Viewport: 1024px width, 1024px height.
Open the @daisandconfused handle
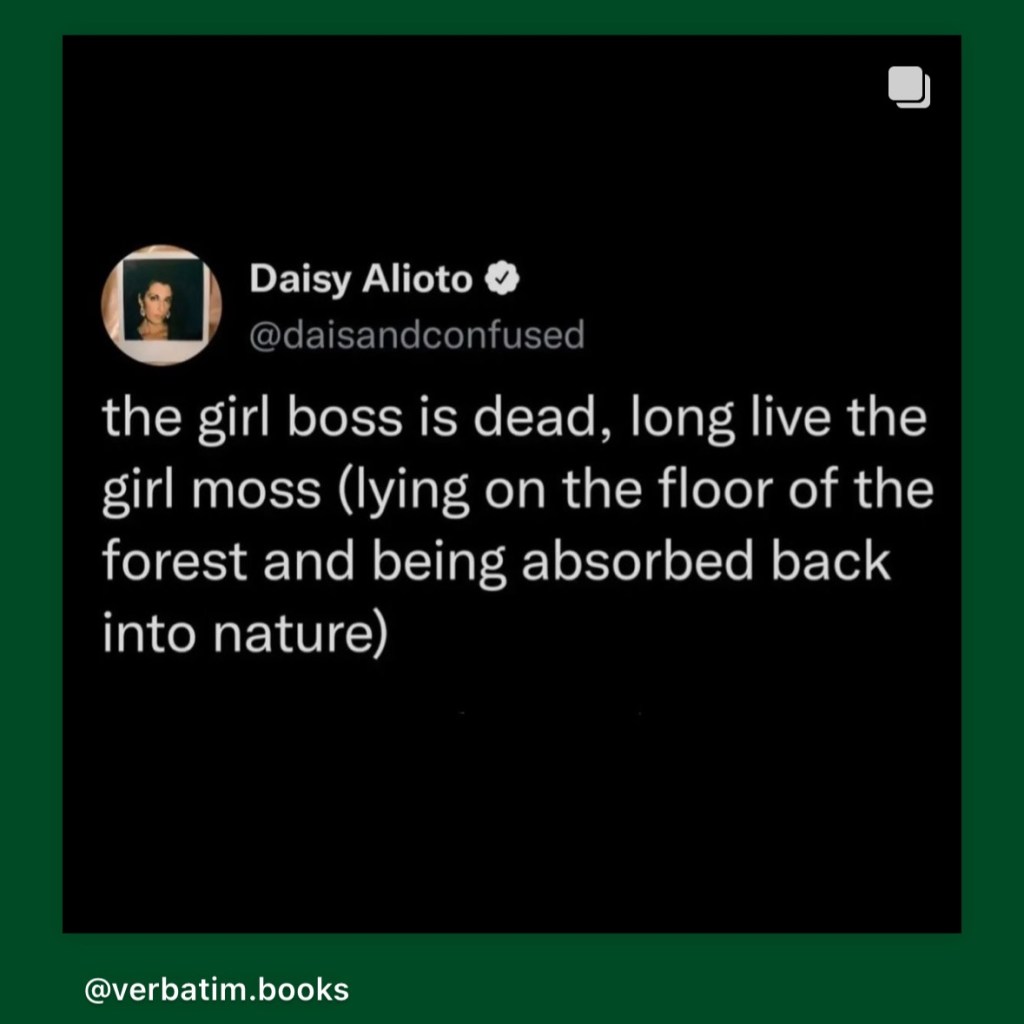(415, 336)
